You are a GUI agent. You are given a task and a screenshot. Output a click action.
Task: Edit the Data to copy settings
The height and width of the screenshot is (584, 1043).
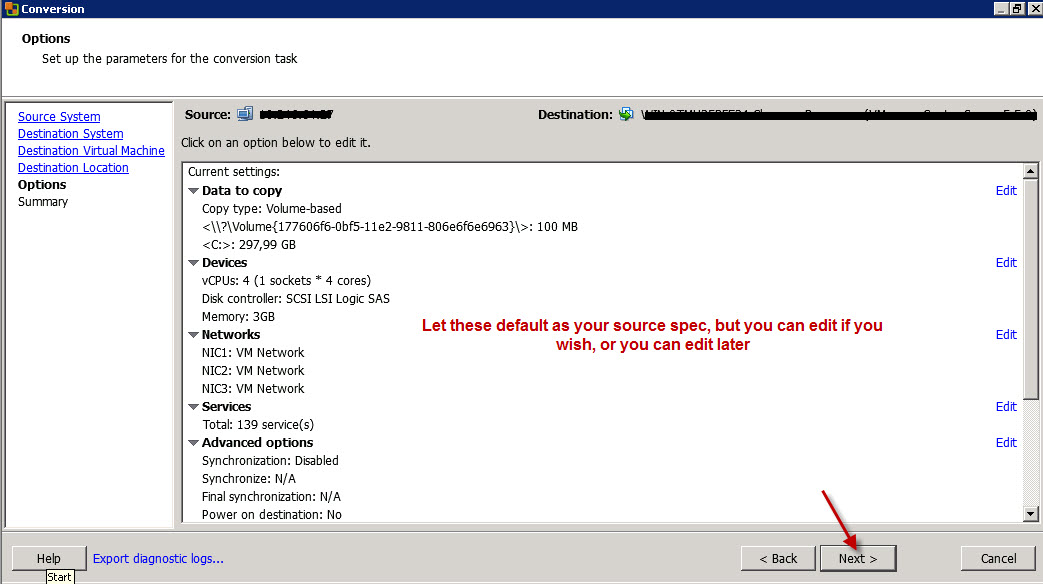click(x=1006, y=190)
